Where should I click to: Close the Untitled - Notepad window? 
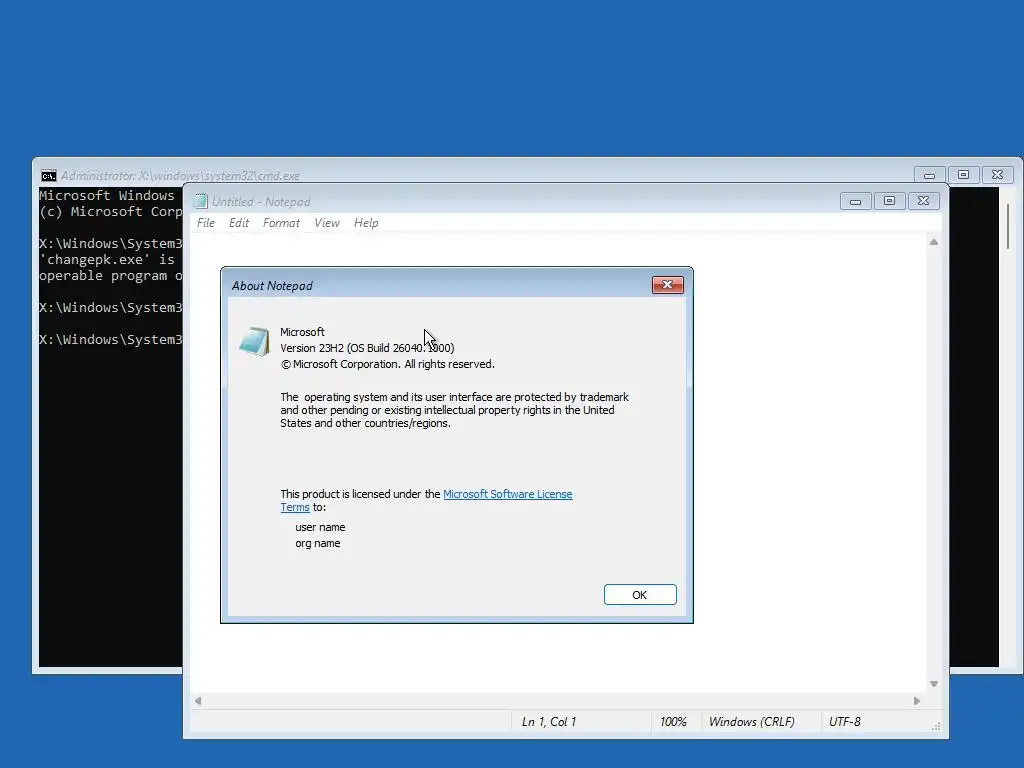[x=923, y=201]
